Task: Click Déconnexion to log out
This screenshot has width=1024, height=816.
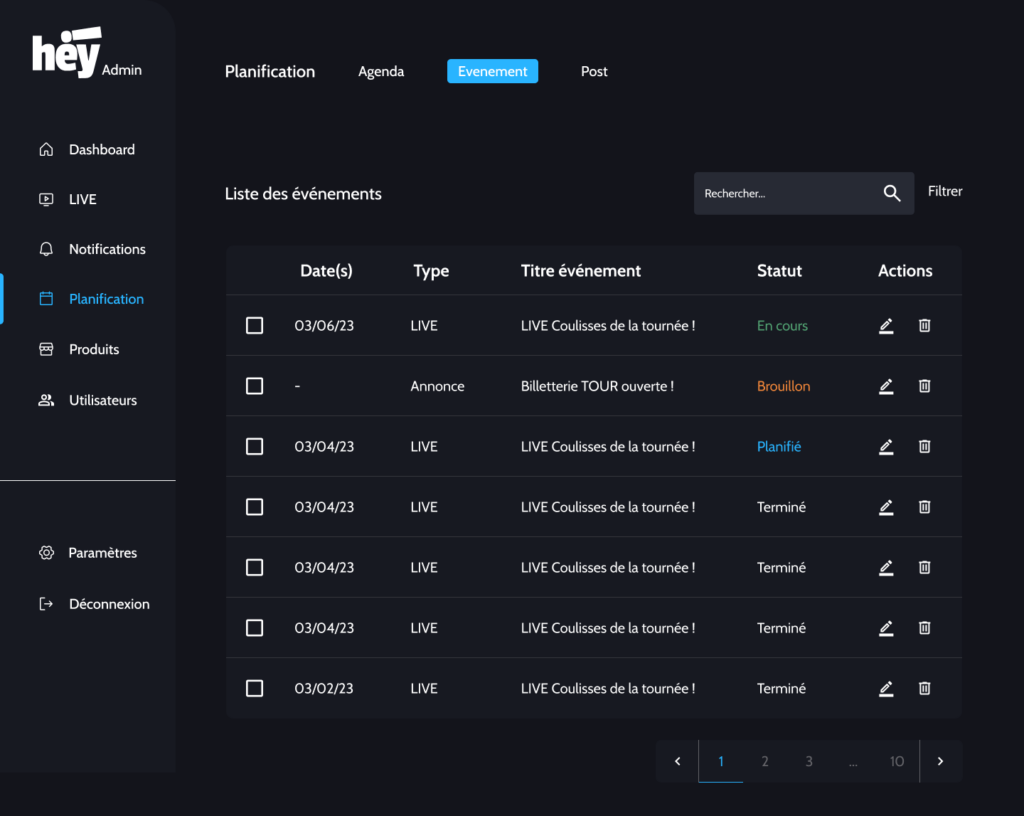Action: [x=108, y=604]
